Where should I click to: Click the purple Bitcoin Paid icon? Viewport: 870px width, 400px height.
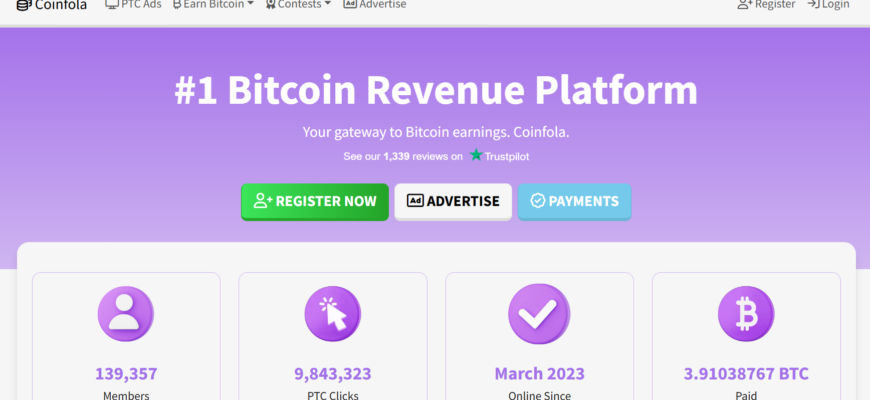746,314
